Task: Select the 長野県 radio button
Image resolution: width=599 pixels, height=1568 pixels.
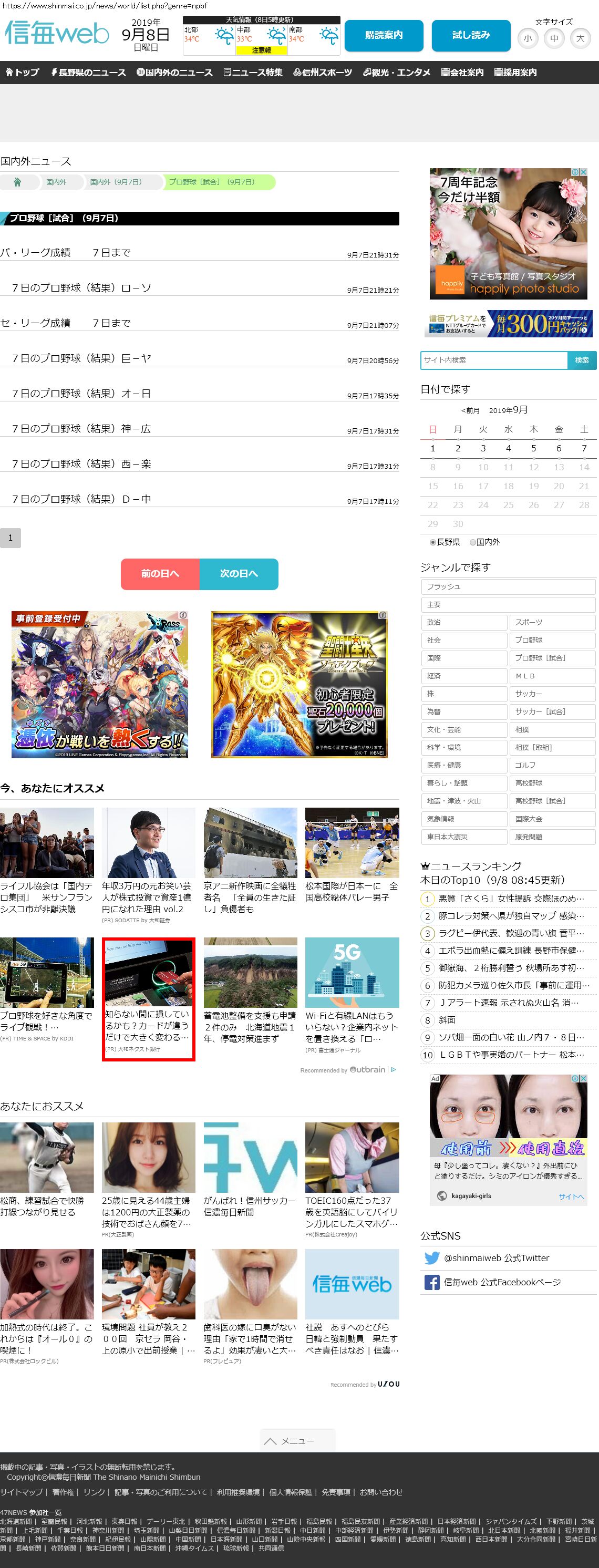Action: coord(433,542)
